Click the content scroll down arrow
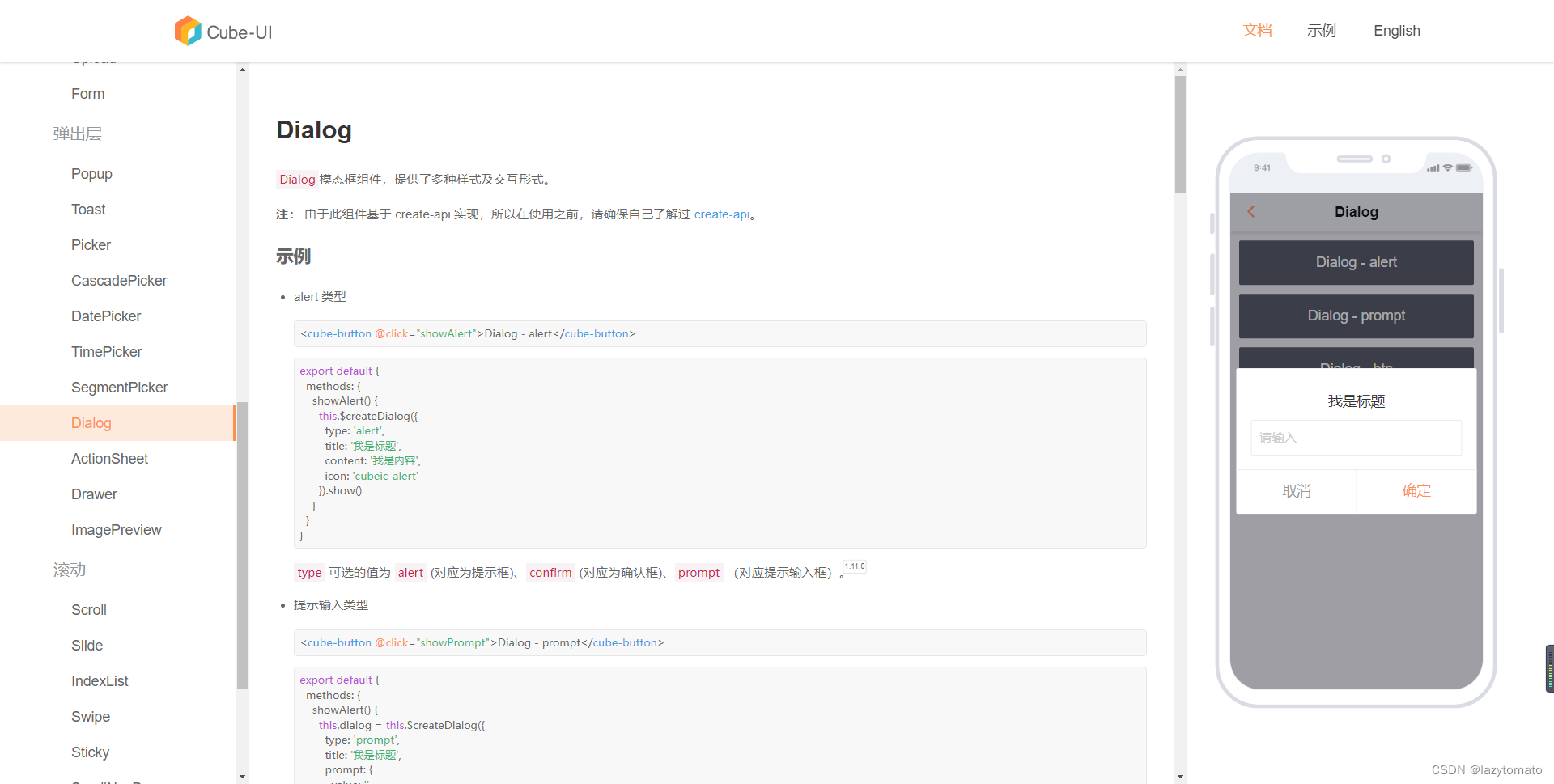The height and width of the screenshot is (784, 1554). coord(1180,777)
